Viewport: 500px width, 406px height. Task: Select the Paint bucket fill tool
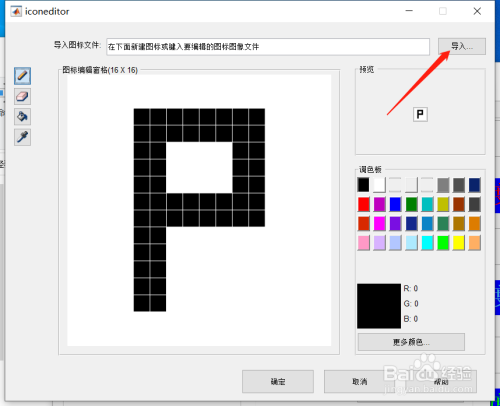(x=22, y=117)
